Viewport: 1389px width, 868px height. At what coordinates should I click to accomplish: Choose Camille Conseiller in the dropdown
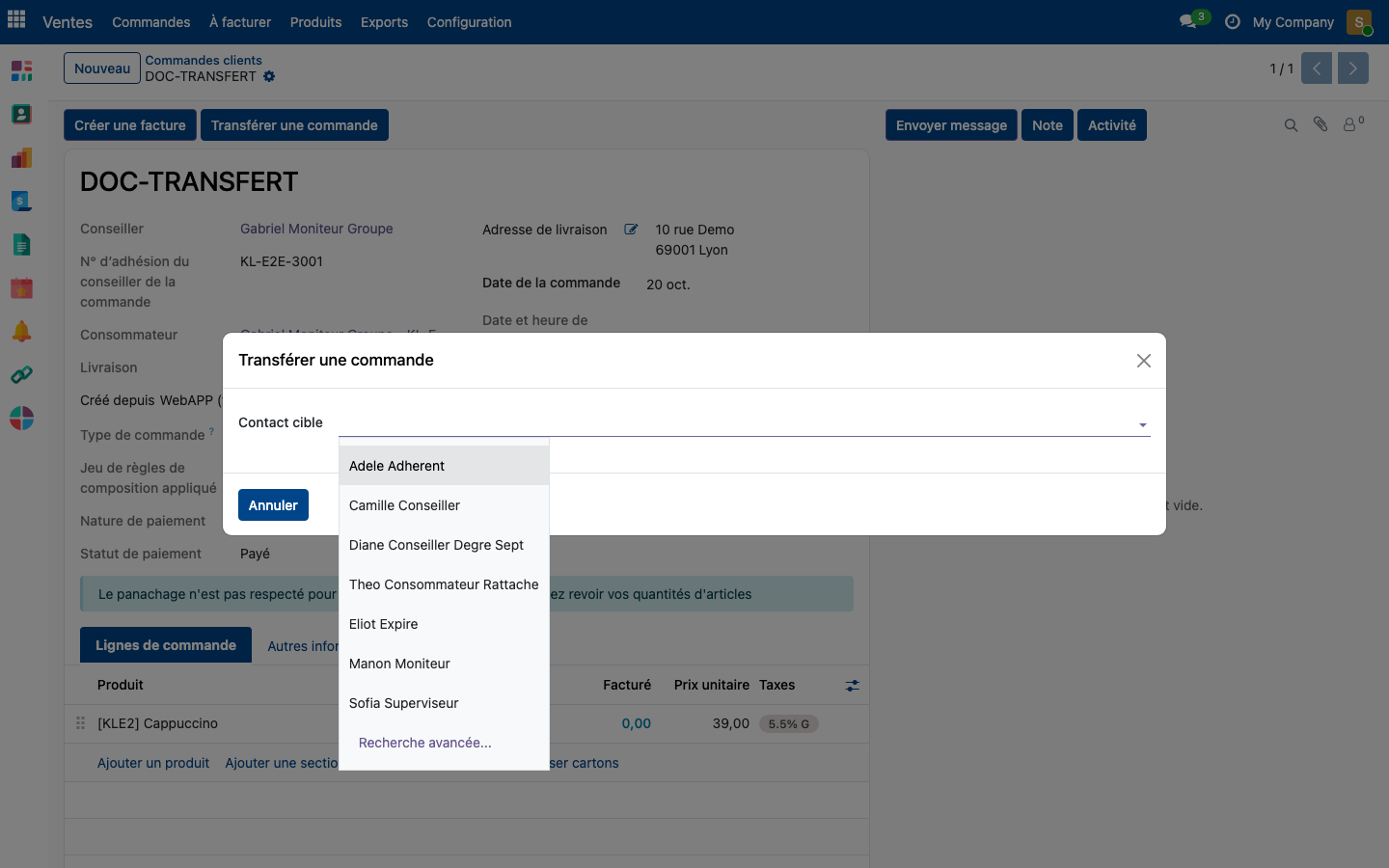click(x=444, y=505)
